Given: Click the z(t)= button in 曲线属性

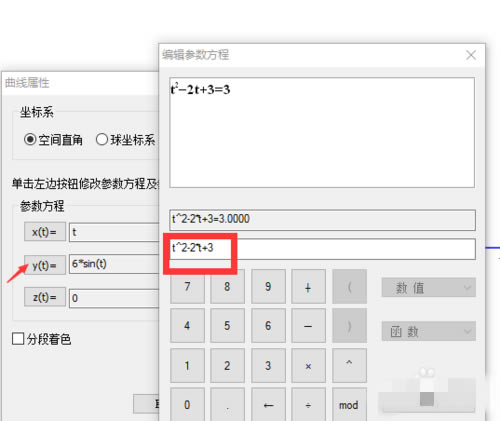Looking at the screenshot, I should pyautogui.click(x=45, y=297).
